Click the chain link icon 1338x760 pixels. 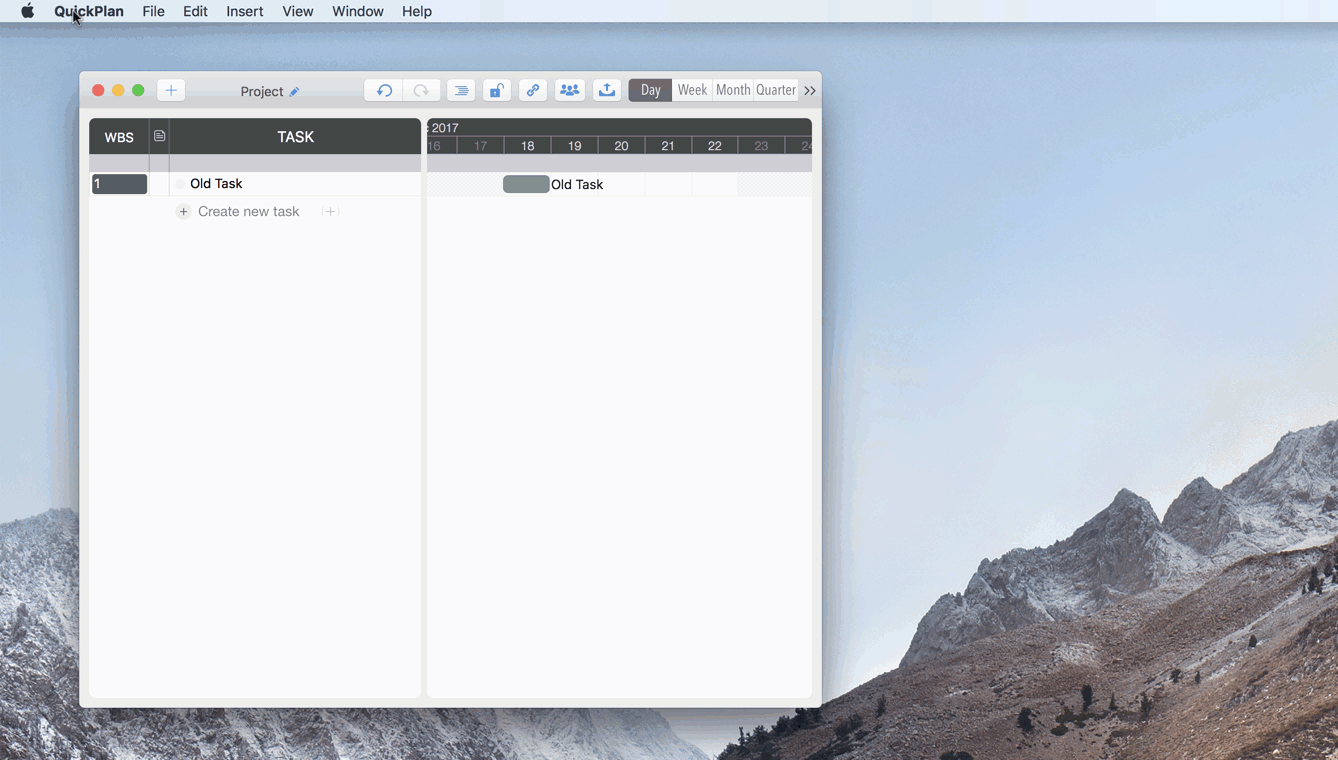[x=533, y=90]
